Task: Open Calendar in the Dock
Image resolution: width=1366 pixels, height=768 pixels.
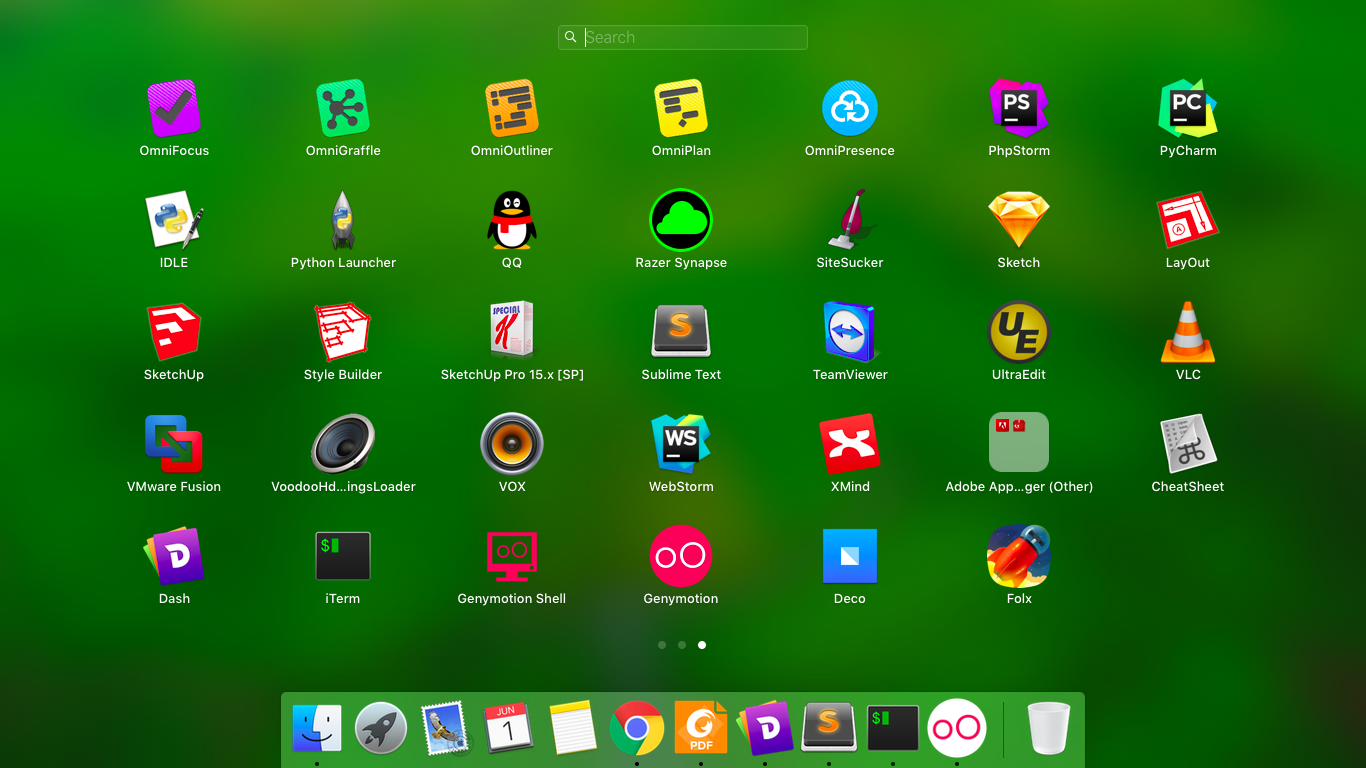Action: (509, 728)
